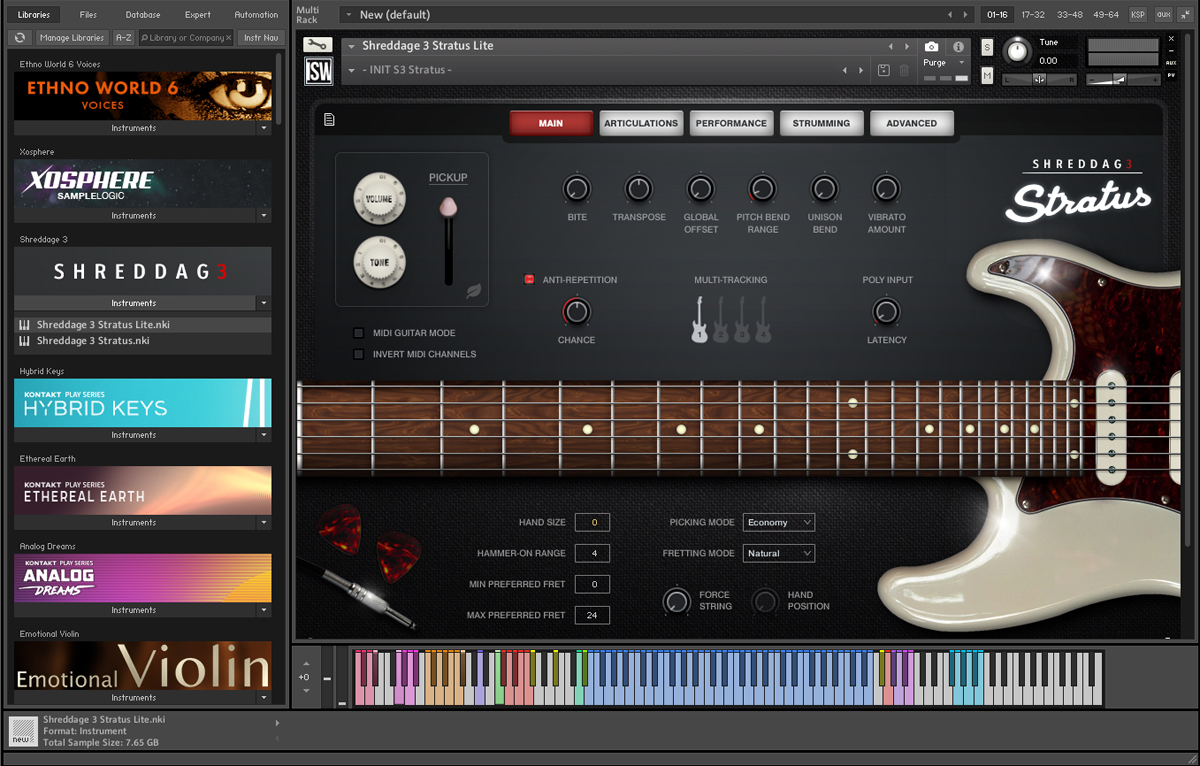Load Shreddage 3 Stratus.nki file
1200x766 pixels.
coord(143,341)
